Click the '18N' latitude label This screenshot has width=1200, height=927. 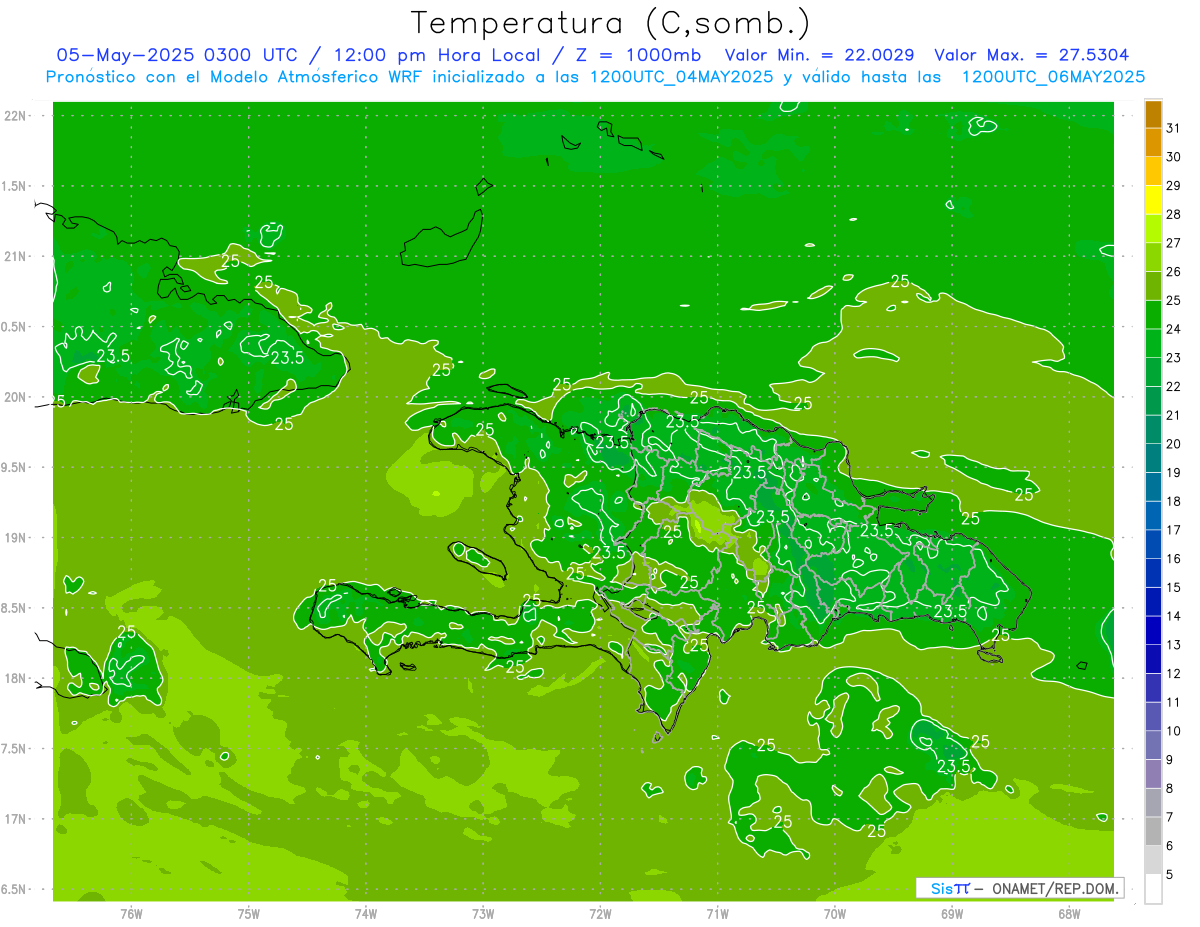(x=16, y=678)
